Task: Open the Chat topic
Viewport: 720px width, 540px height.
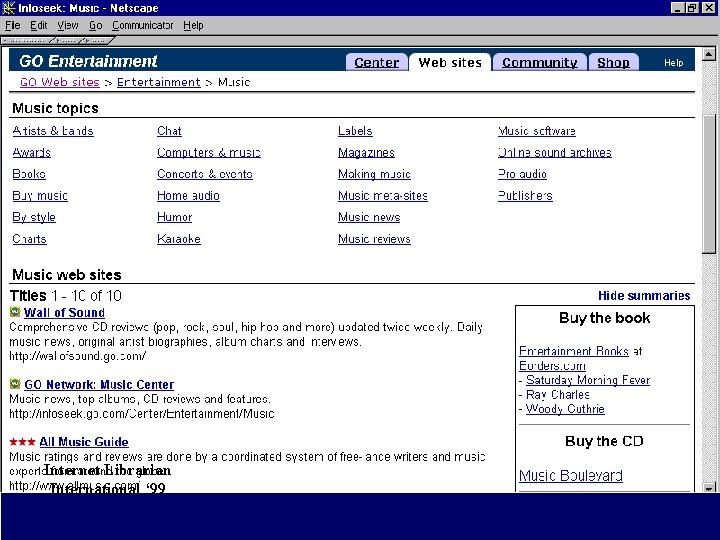Action: 169,131
